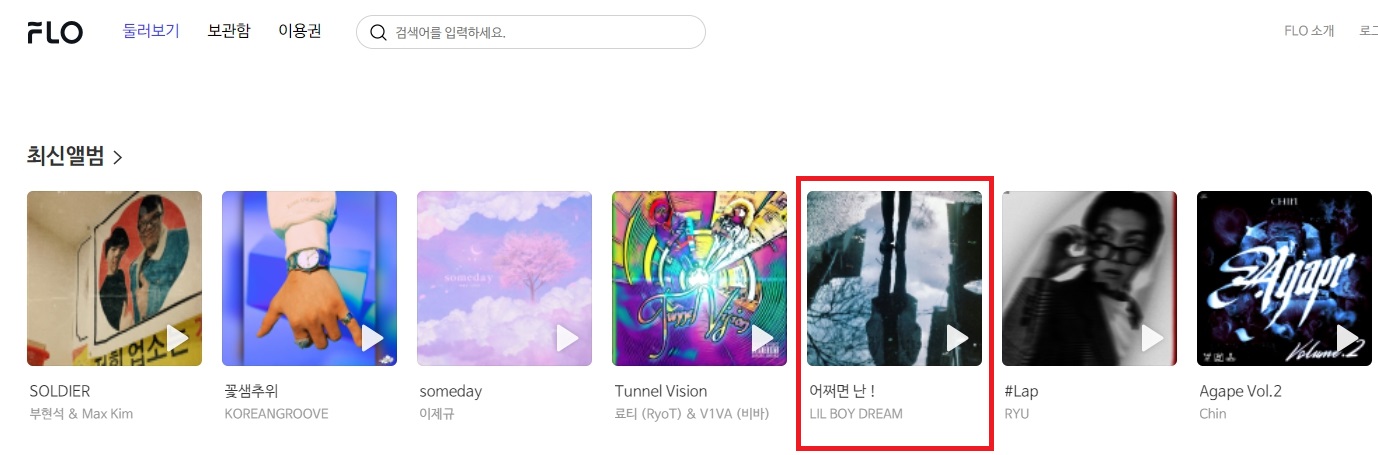Open the Tunnel Vision album title
The height and width of the screenshot is (455, 1378).
click(661, 391)
